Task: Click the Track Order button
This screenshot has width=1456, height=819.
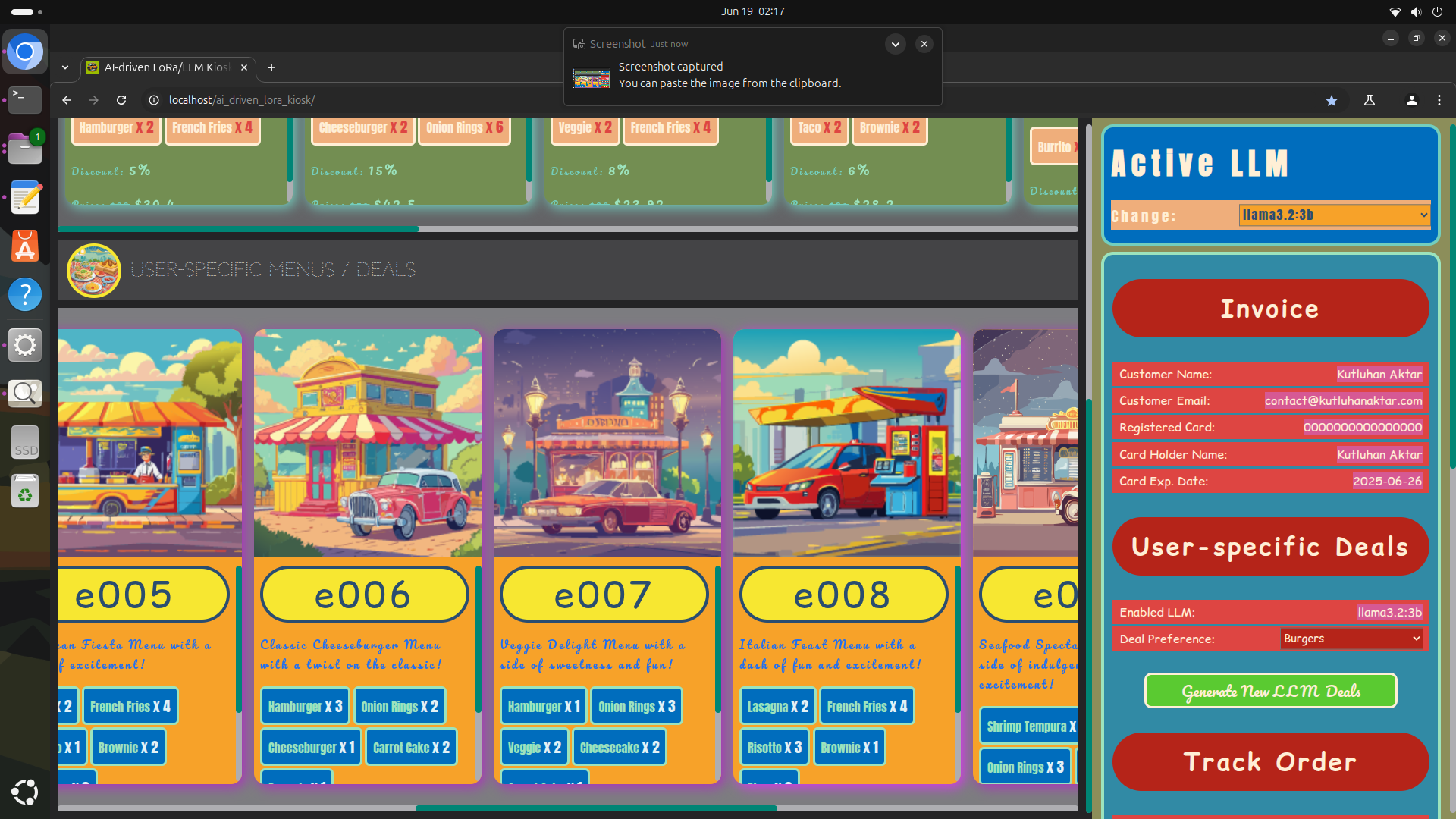Action: [x=1270, y=762]
